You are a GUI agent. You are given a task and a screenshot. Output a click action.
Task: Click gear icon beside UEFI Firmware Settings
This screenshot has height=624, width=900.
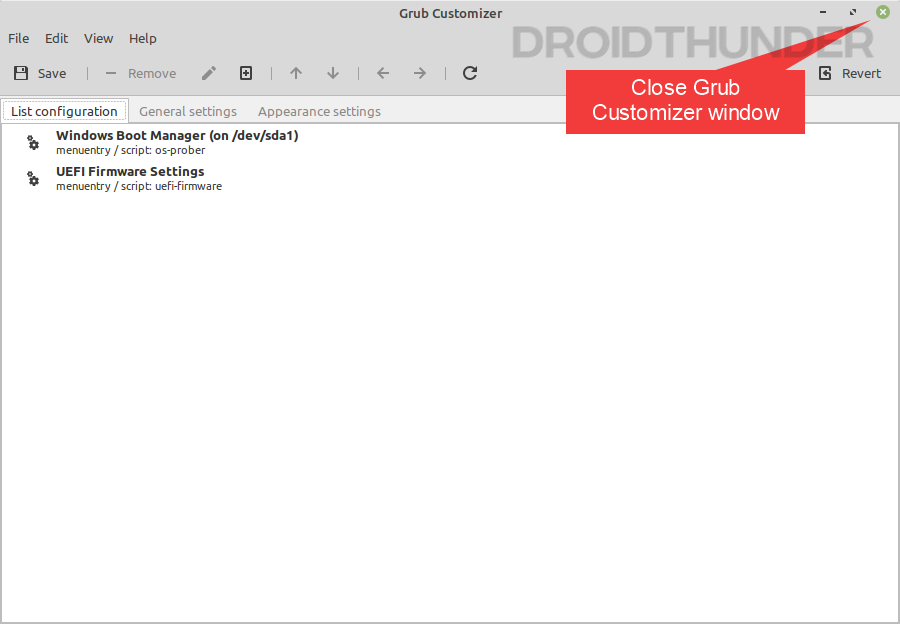click(x=33, y=179)
